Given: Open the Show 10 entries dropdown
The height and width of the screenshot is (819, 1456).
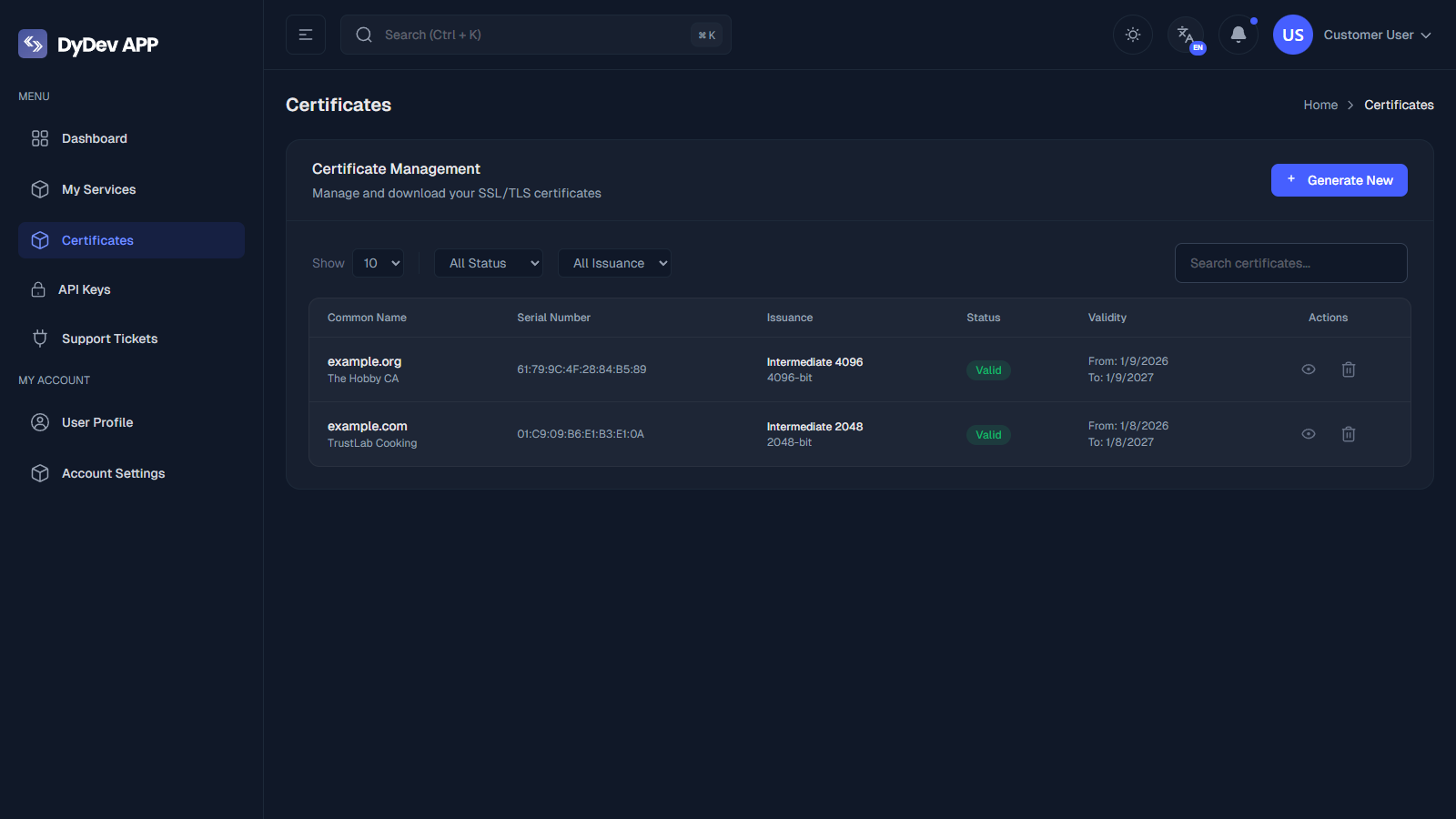Looking at the screenshot, I should [x=379, y=263].
